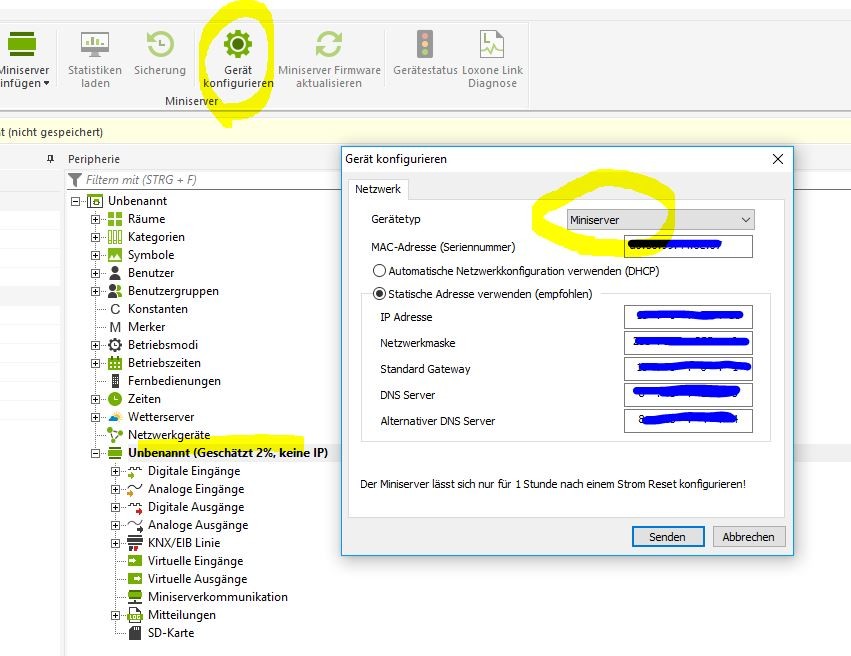The height and width of the screenshot is (656, 851).
Task: Click the Alternativer DNS Server field
Action: coord(688,421)
